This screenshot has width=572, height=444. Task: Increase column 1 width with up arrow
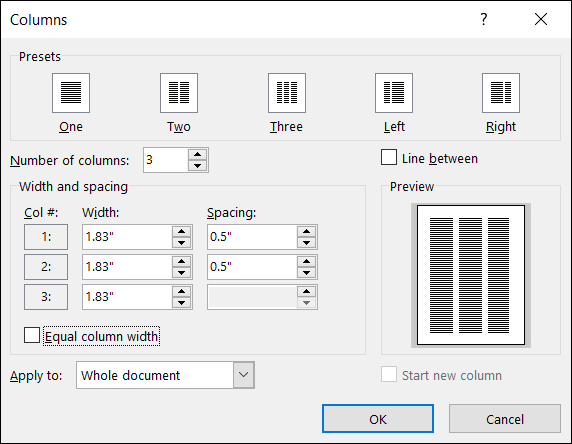(x=182, y=232)
